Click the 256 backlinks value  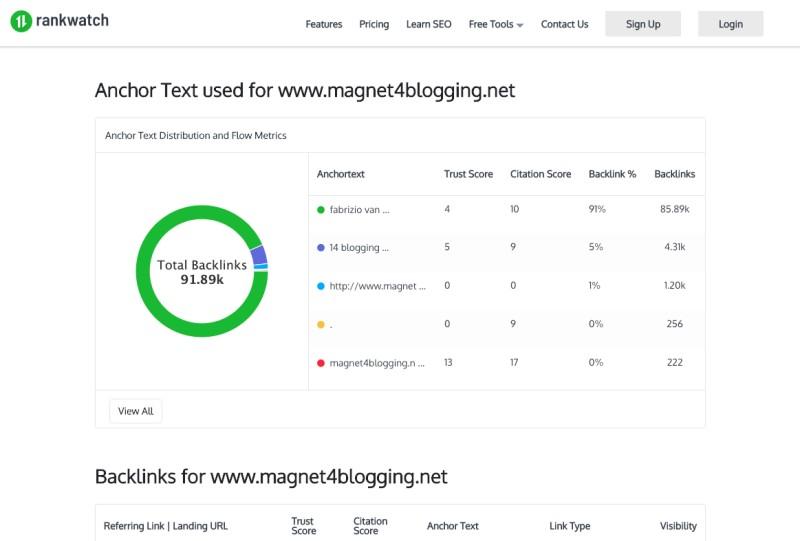click(674, 324)
